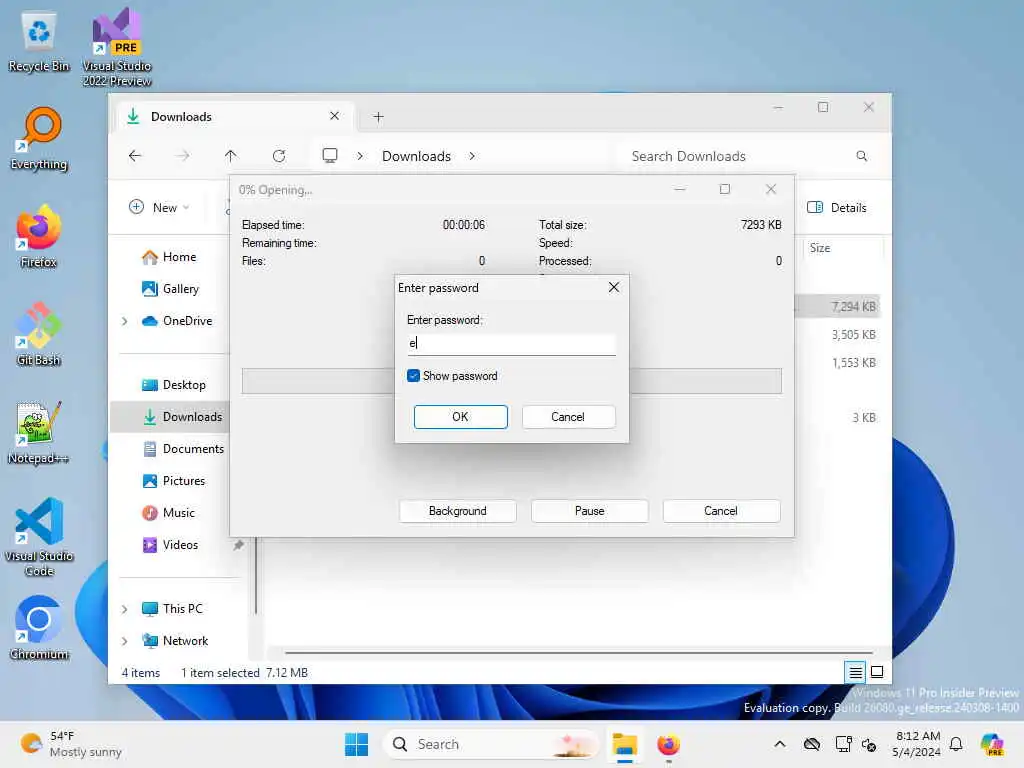Open the Windows Start menu
This screenshot has height=768, width=1024.
click(357, 744)
